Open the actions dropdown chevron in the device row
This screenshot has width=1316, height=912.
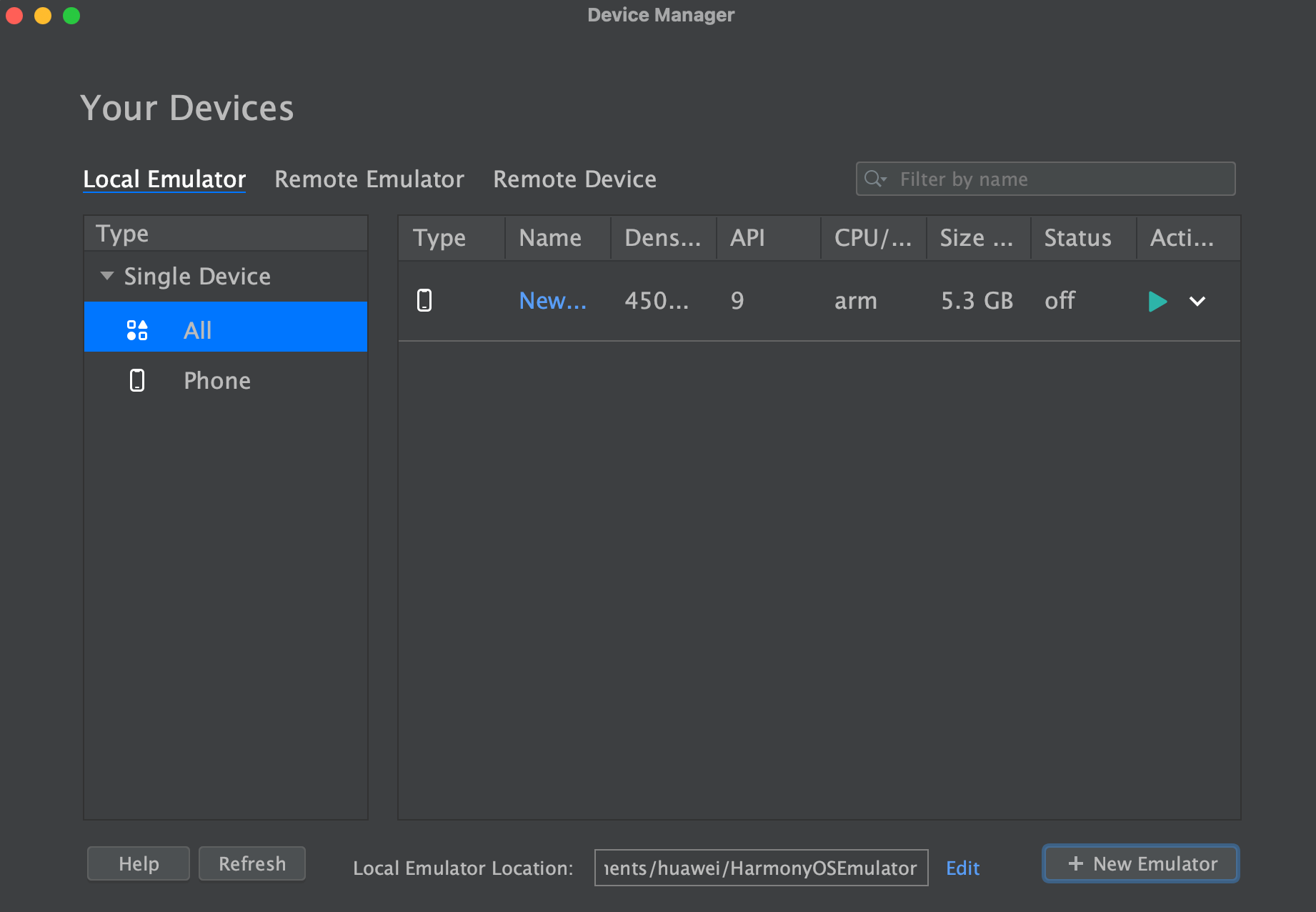pos(1197,302)
